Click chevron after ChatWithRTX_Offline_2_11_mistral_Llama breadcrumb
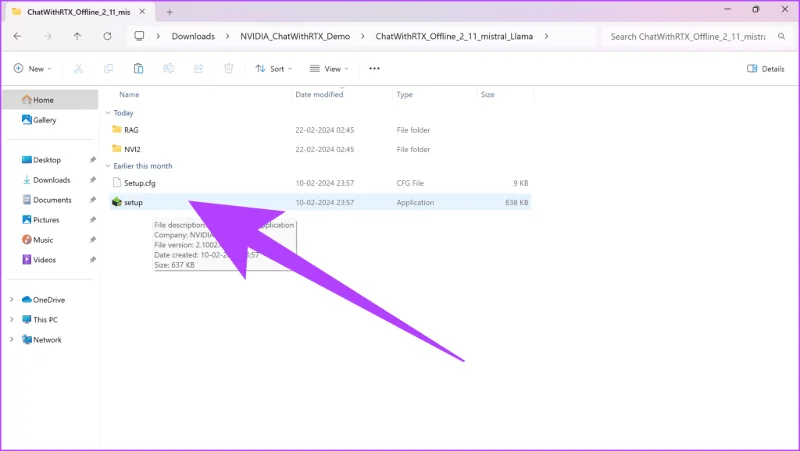 pyautogui.click(x=546, y=36)
